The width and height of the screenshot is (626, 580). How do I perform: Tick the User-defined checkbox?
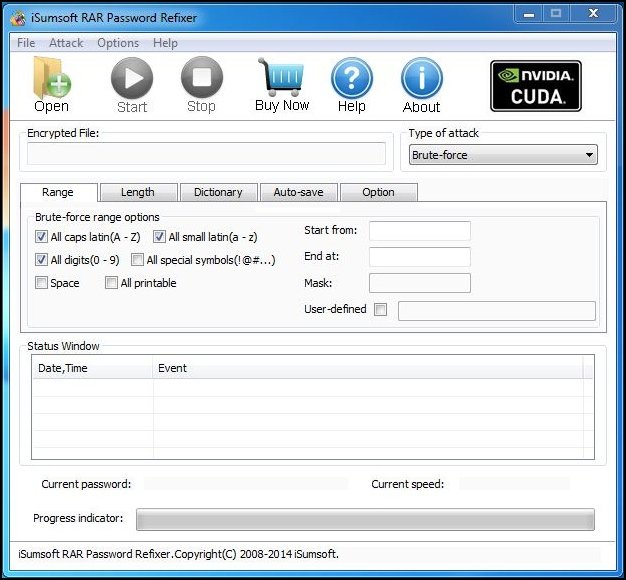(380, 309)
